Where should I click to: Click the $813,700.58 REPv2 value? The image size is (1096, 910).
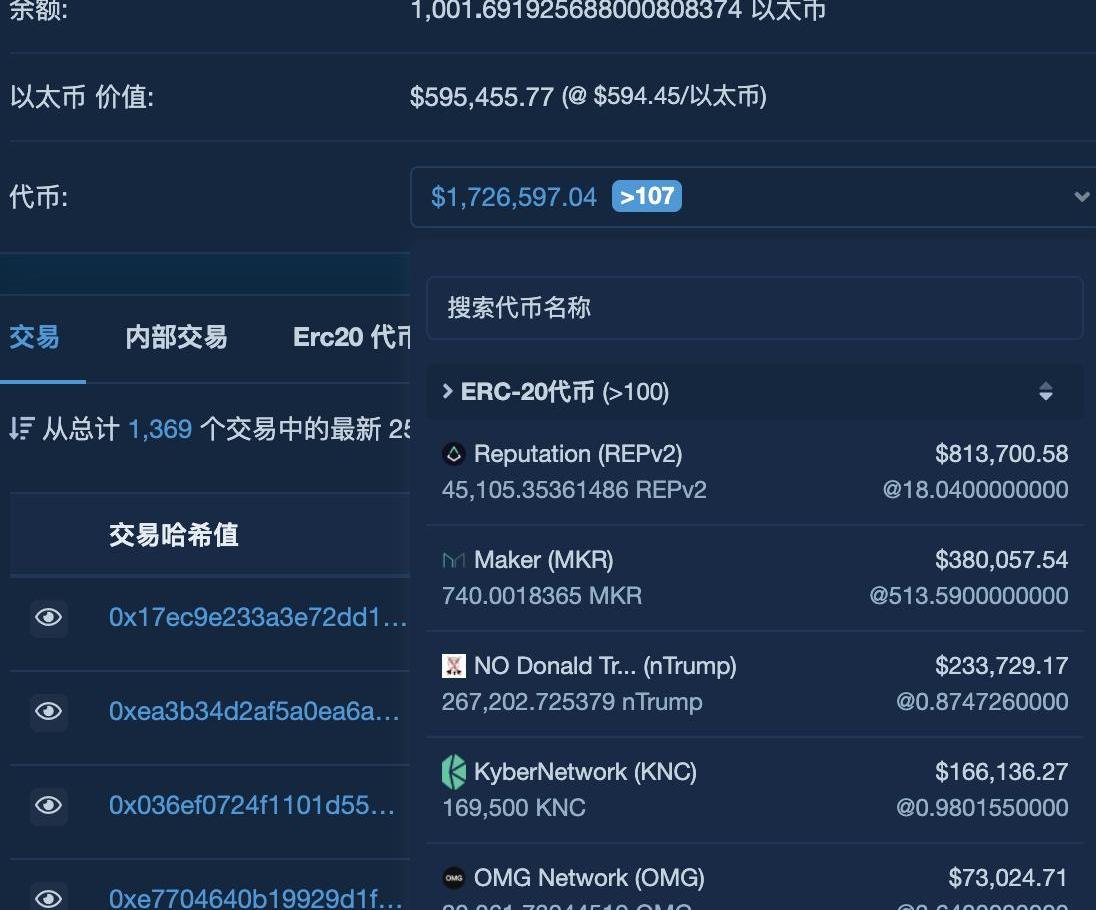click(x=1001, y=454)
